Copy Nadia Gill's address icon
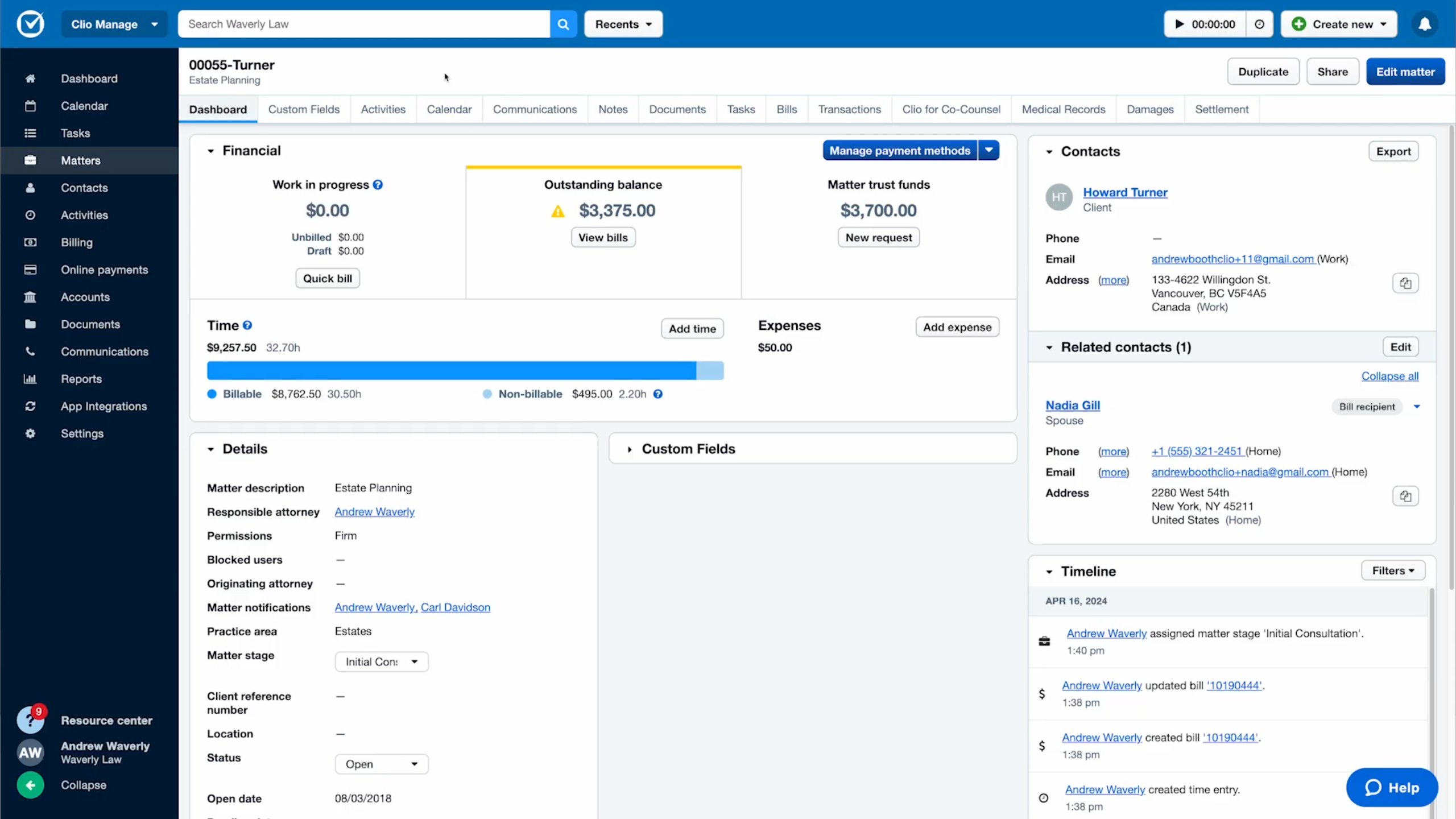The image size is (1456, 819). [1405, 496]
